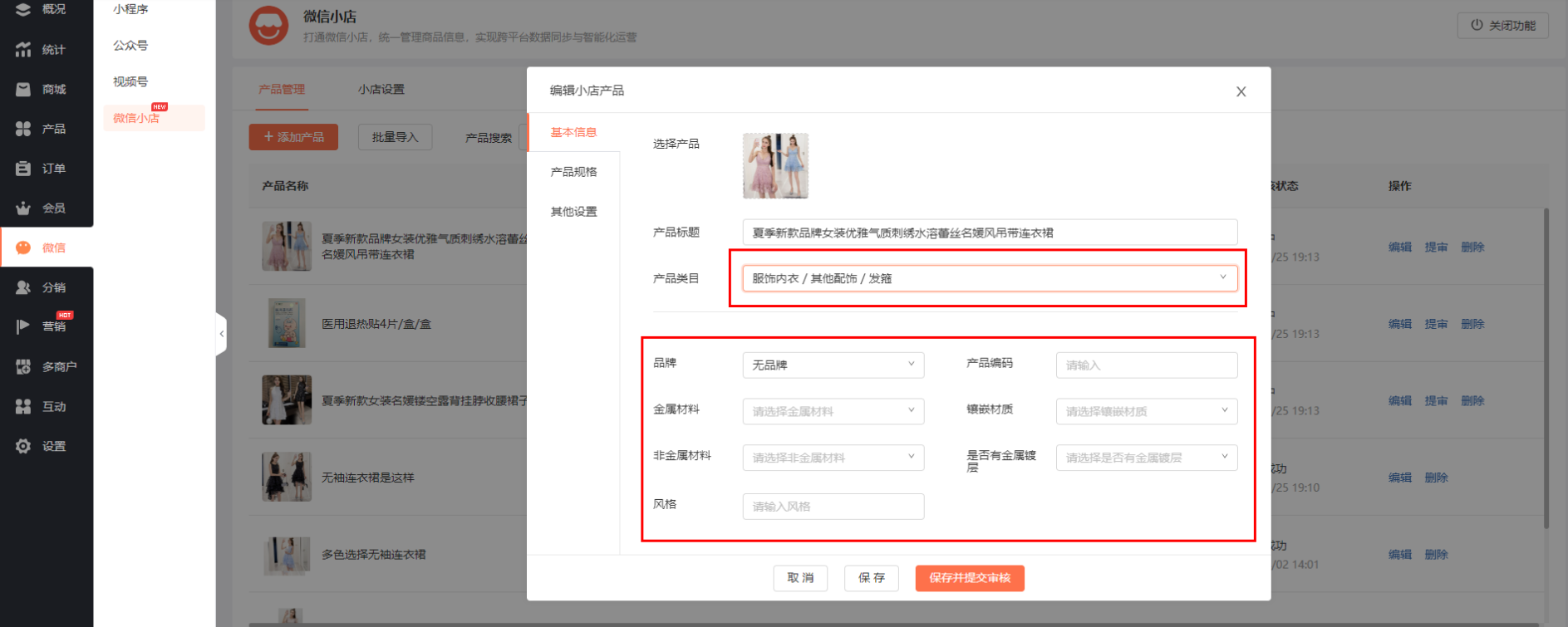Open the 镶嵌材质 dropdown
Viewport: 1568px width, 627px height.
(1147, 411)
